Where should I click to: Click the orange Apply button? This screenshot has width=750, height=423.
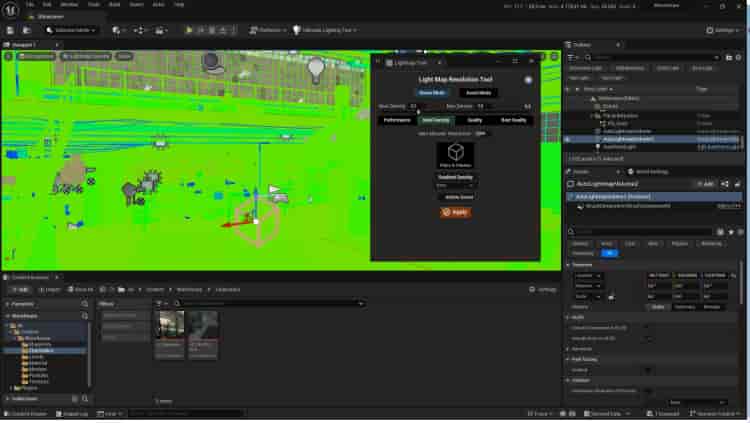[455, 212]
